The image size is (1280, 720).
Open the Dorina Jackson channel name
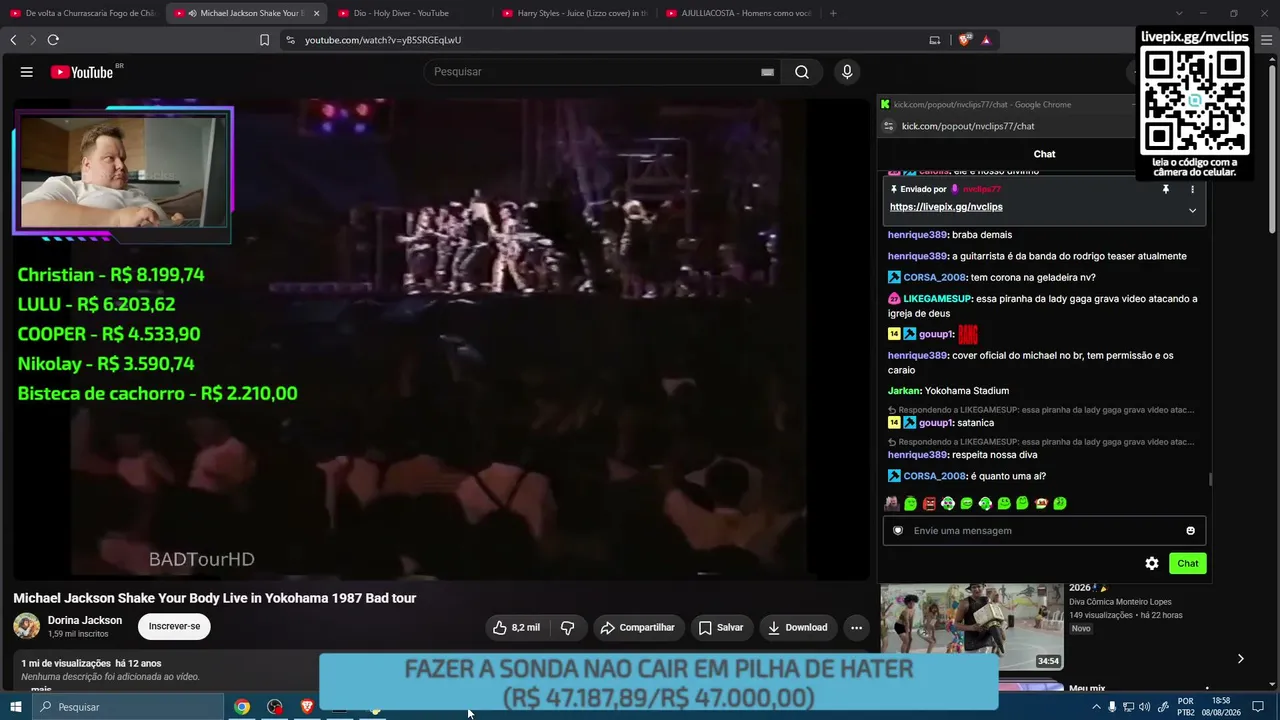[85, 620]
